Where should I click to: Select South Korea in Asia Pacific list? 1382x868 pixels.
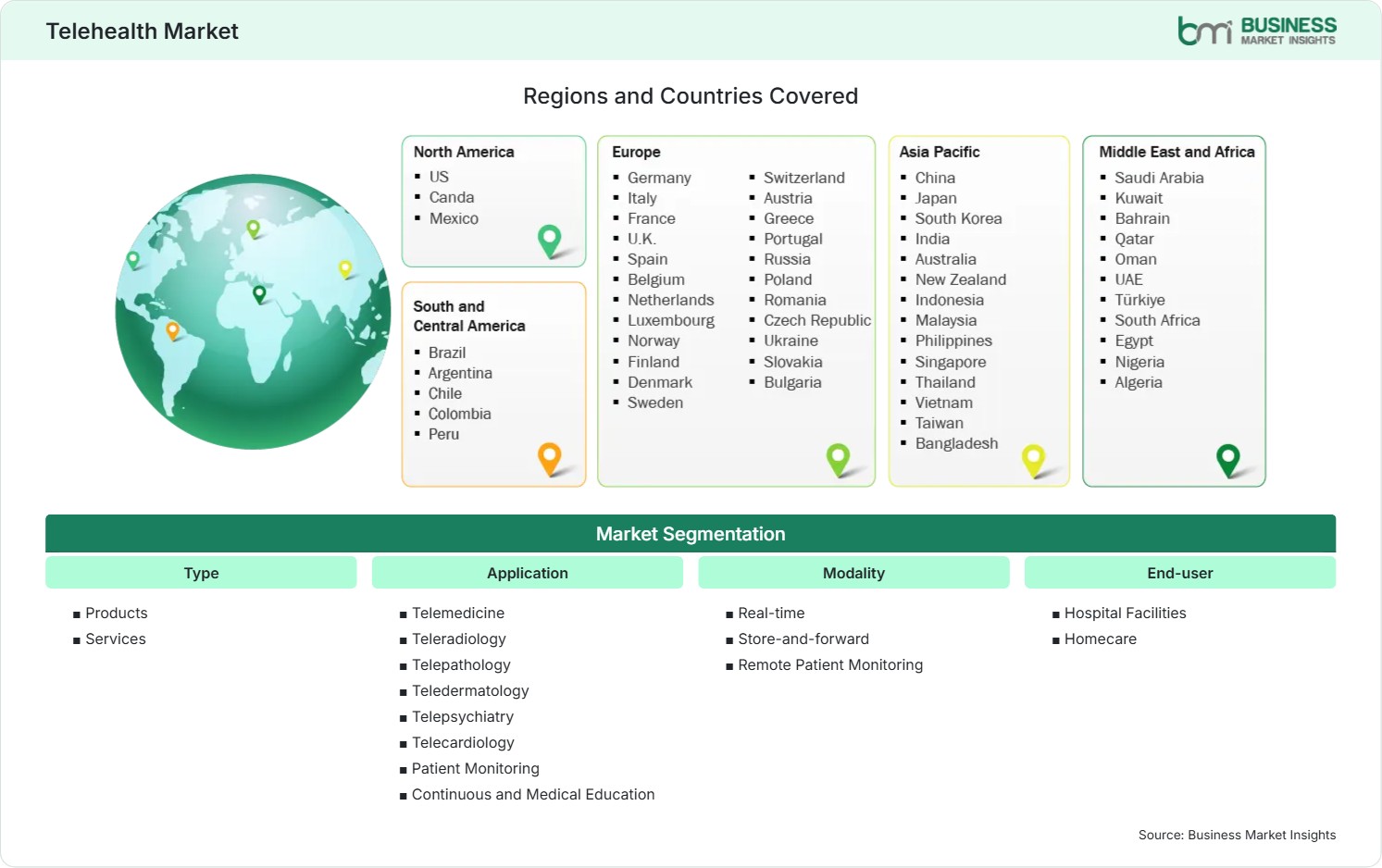(959, 218)
